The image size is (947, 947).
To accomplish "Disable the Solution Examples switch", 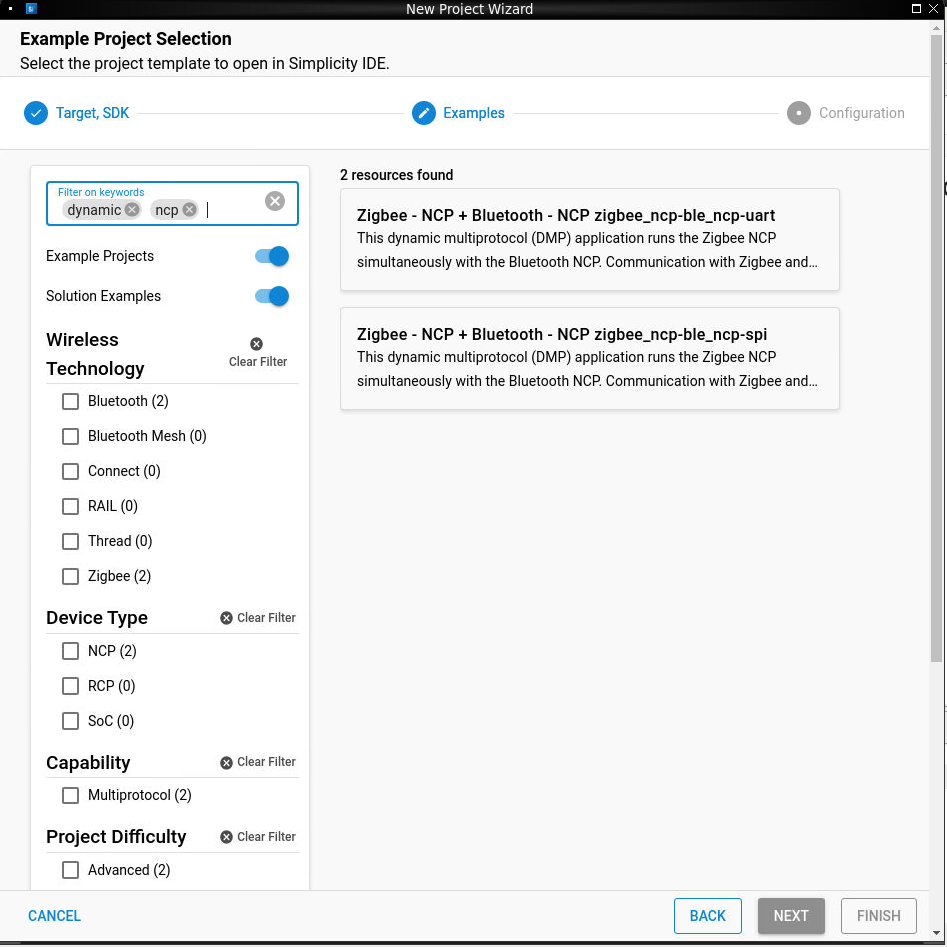I will point(272,296).
